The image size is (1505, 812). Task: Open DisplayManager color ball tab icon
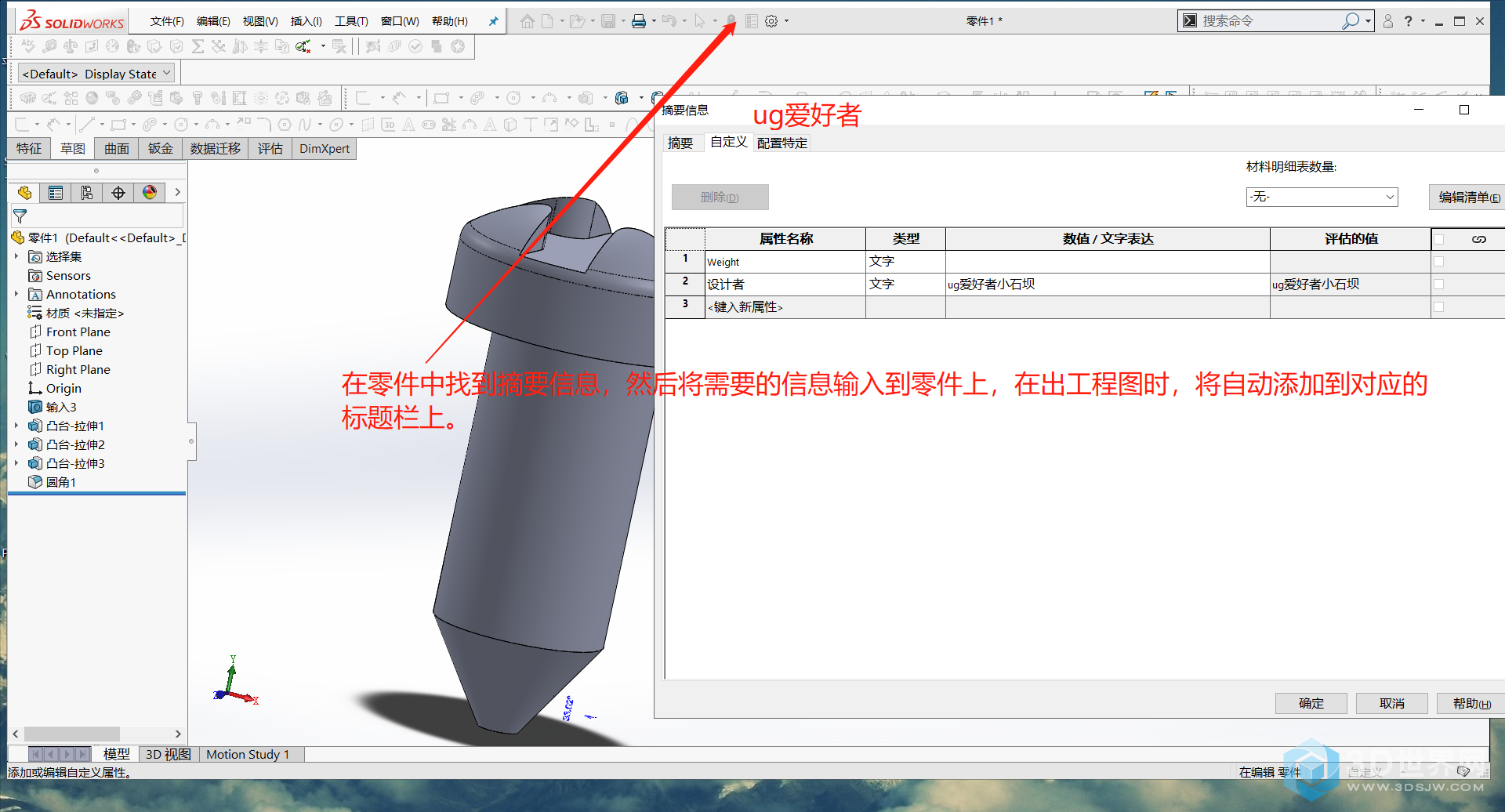coord(150,193)
